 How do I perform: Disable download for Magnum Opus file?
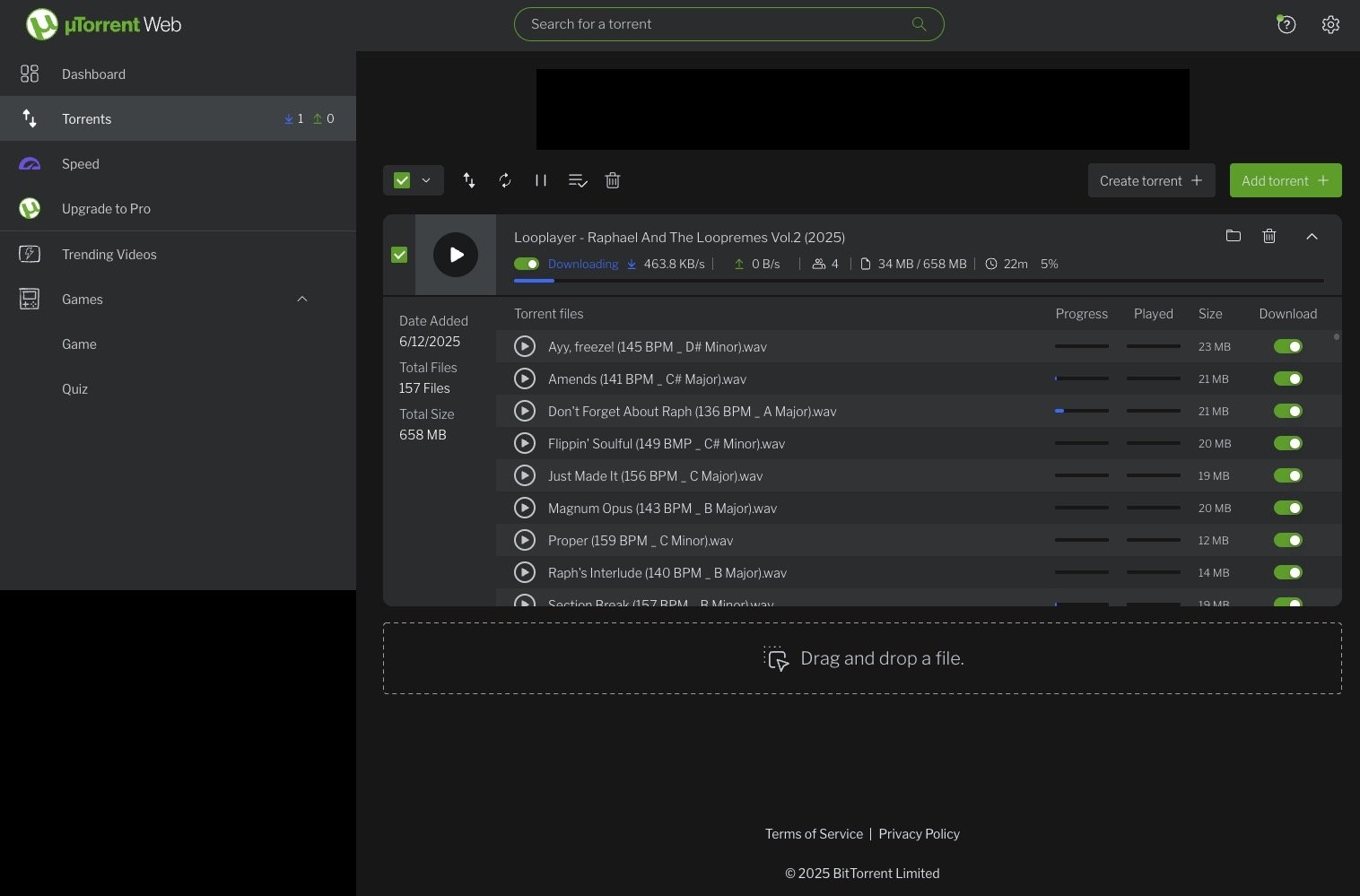(1288, 508)
